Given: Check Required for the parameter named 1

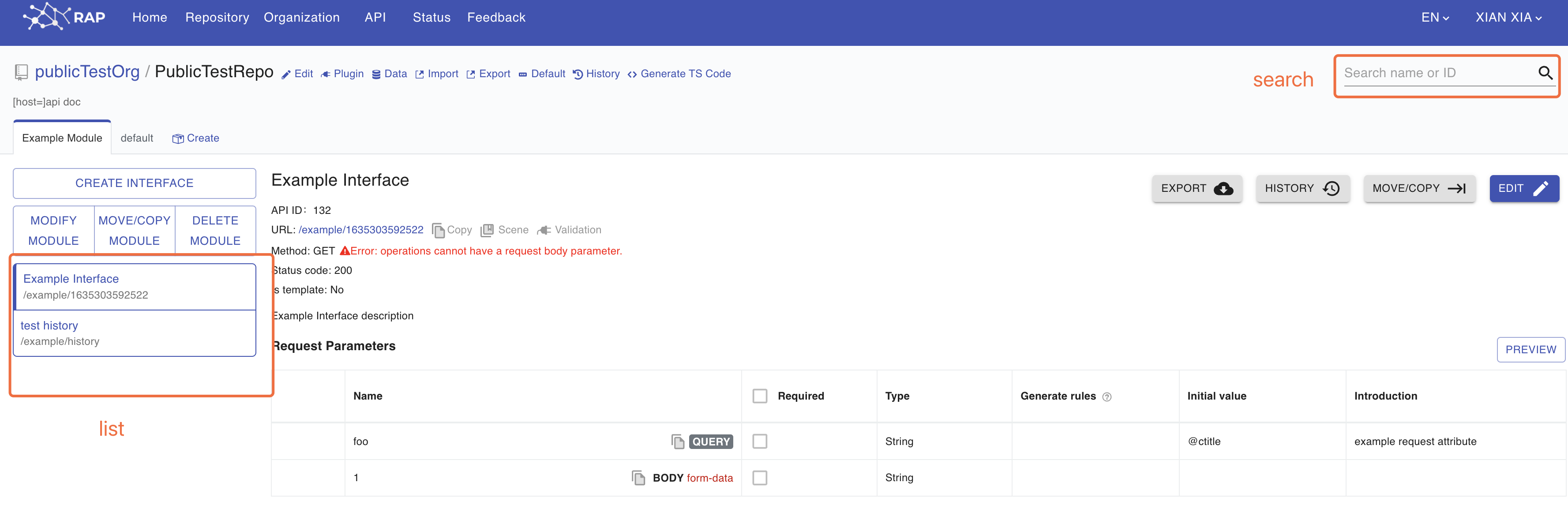Looking at the screenshot, I should 760,478.
